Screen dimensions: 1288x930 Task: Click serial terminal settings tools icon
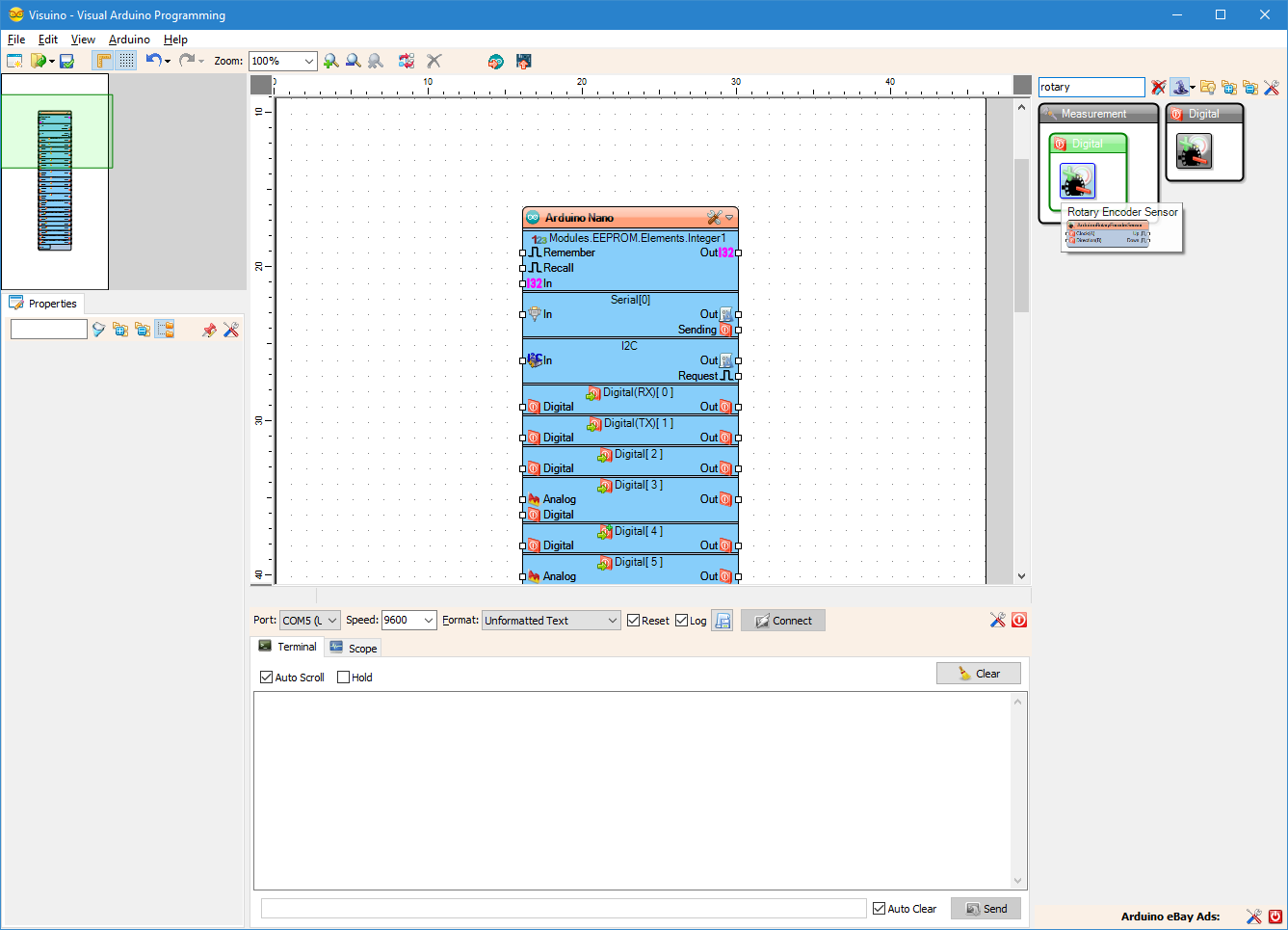pos(997,620)
